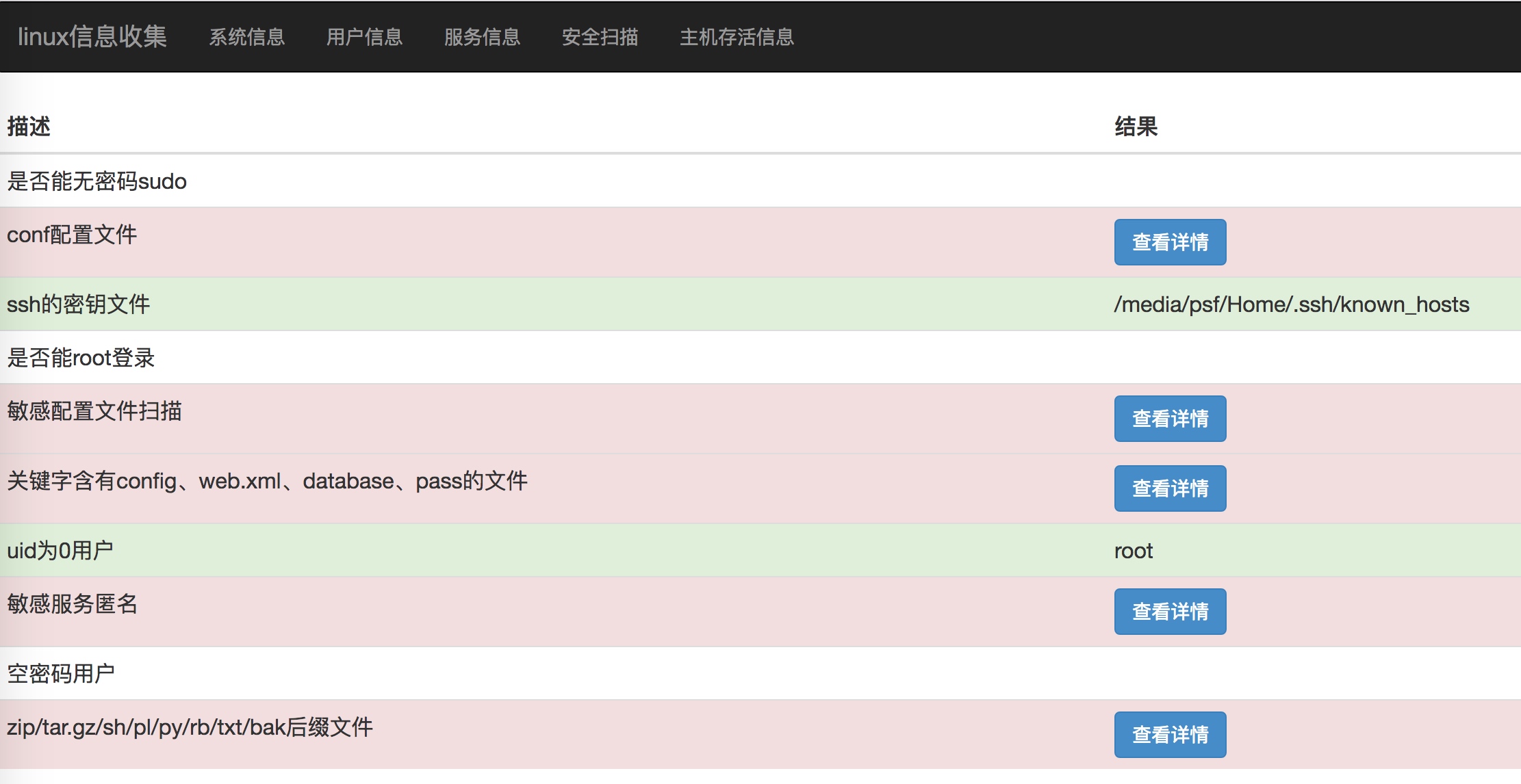Open the 用户信息 nav tab

point(364,37)
